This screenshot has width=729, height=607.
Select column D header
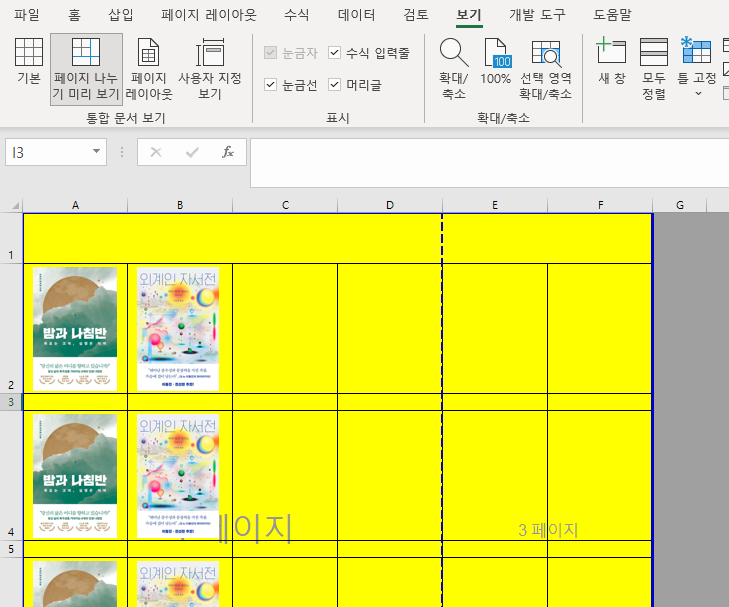point(390,205)
